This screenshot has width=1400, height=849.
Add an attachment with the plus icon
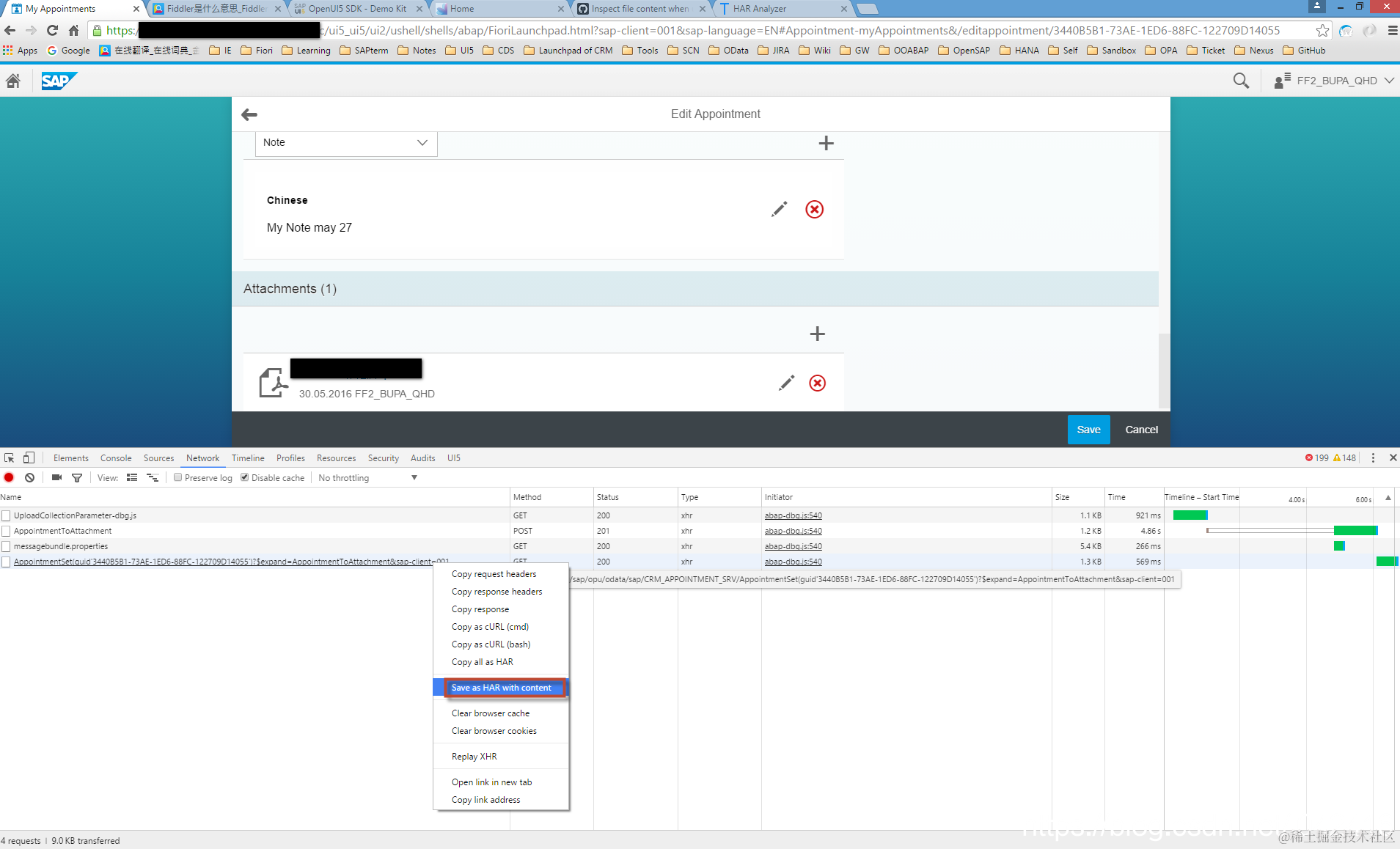click(x=818, y=334)
